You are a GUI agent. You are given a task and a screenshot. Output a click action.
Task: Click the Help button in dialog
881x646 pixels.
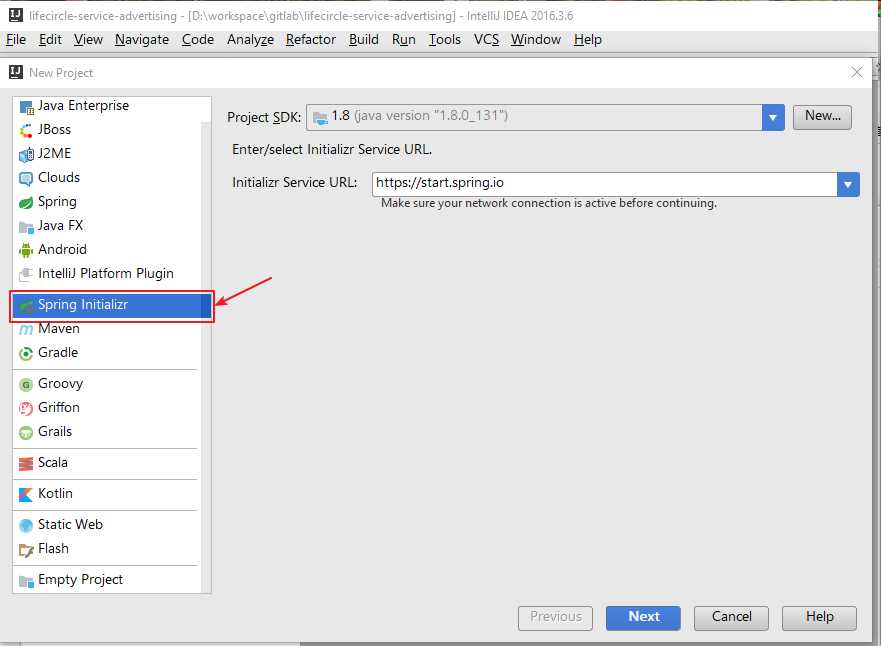click(819, 618)
